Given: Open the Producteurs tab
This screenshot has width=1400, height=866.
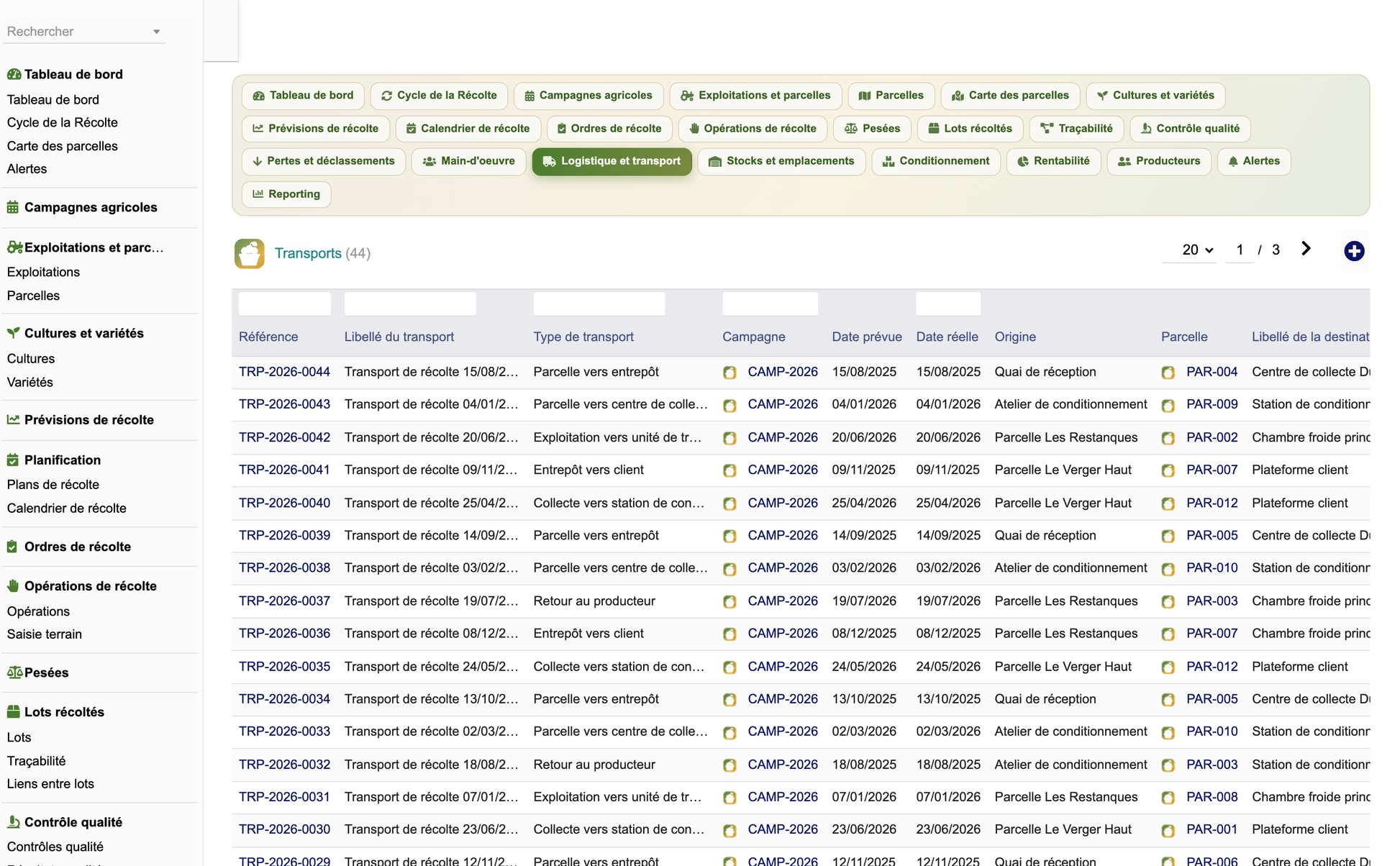Looking at the screenshot, I should point(1159,161).
